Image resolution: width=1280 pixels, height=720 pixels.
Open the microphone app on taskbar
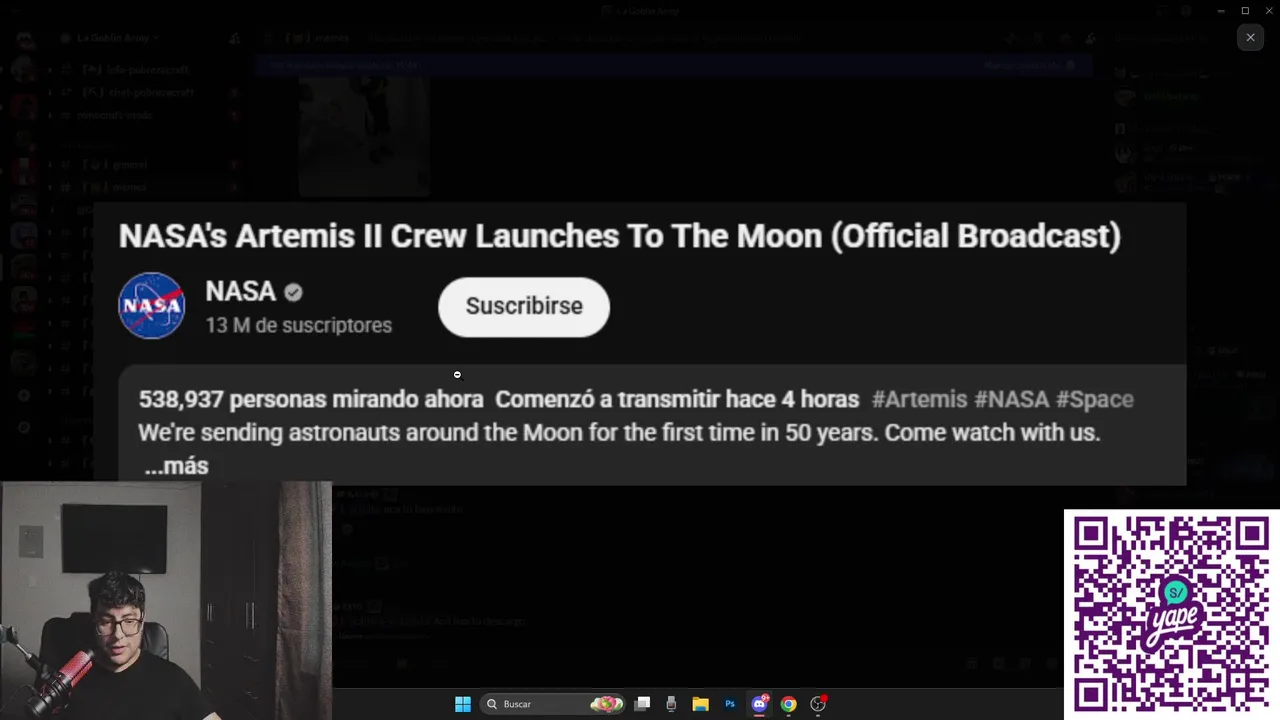(x=671, y=704)
